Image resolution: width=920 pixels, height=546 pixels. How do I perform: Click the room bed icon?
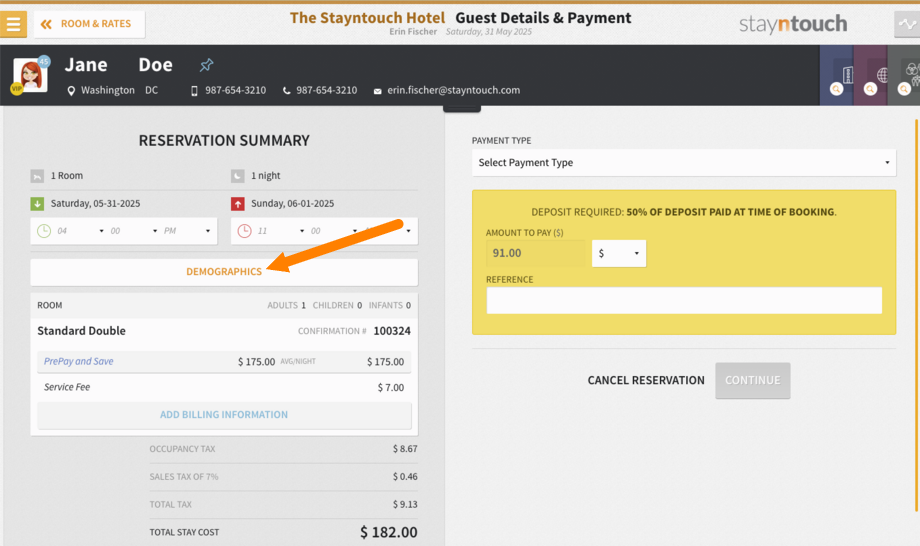[x=37, y=176]
